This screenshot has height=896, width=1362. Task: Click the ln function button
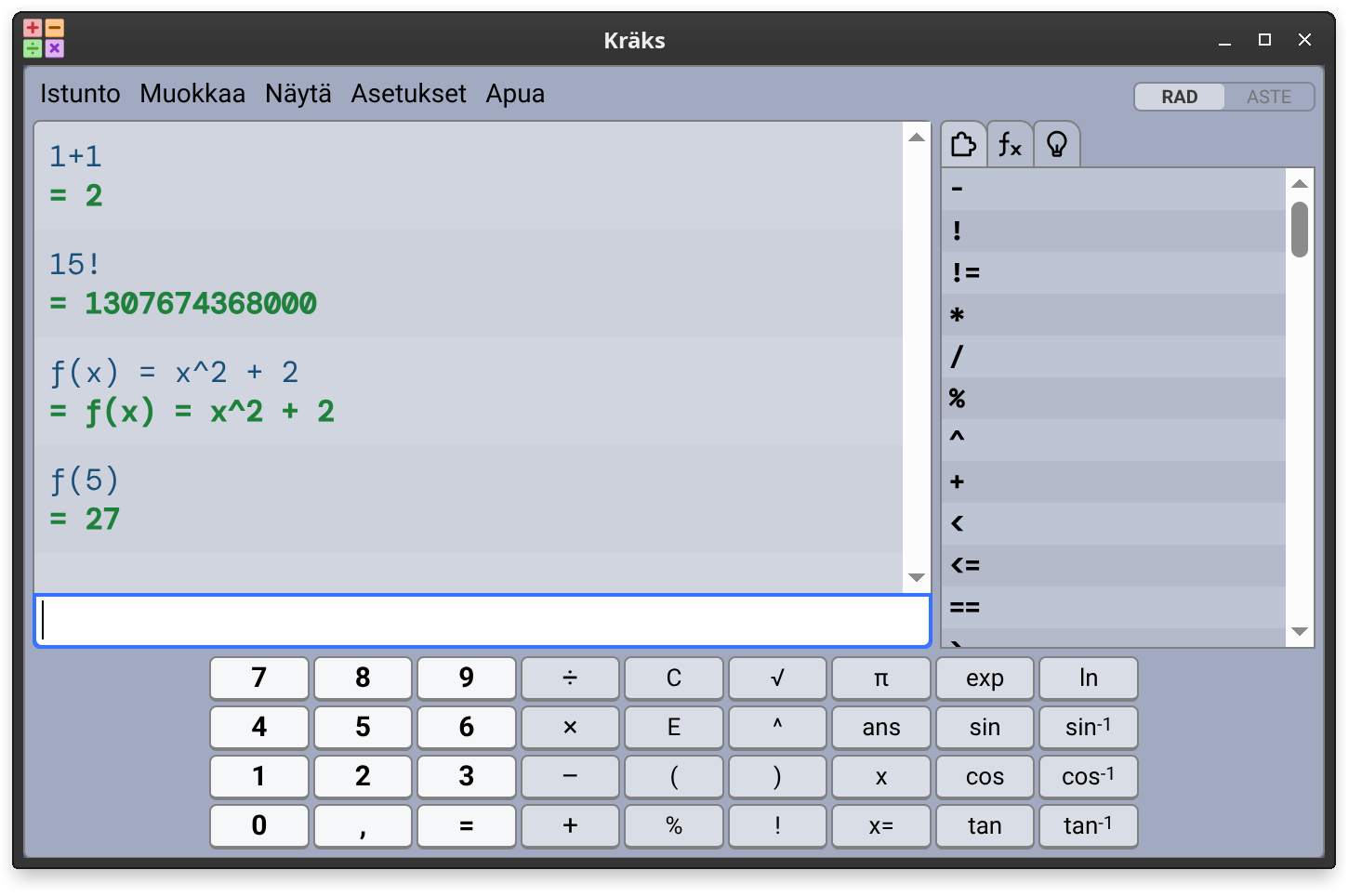tap(1089, 678)
